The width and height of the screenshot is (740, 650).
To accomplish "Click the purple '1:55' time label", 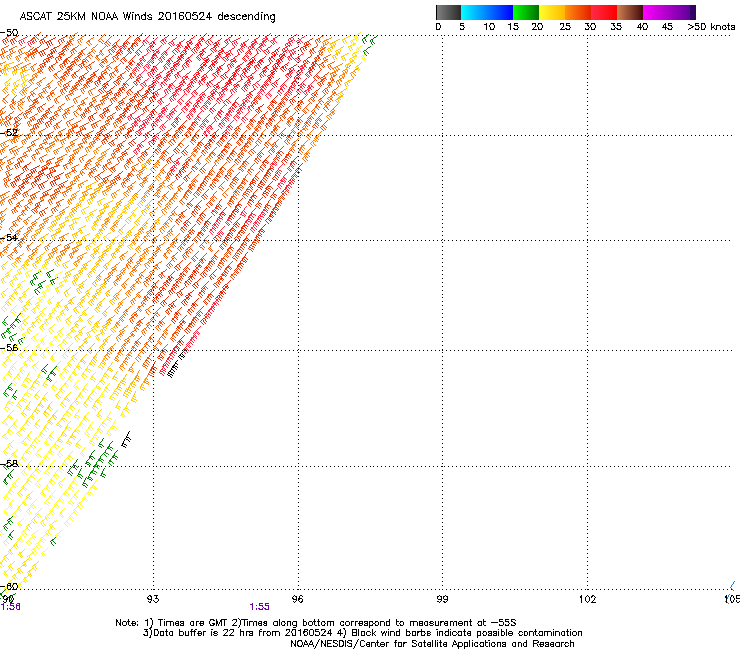I will (260, 607).
